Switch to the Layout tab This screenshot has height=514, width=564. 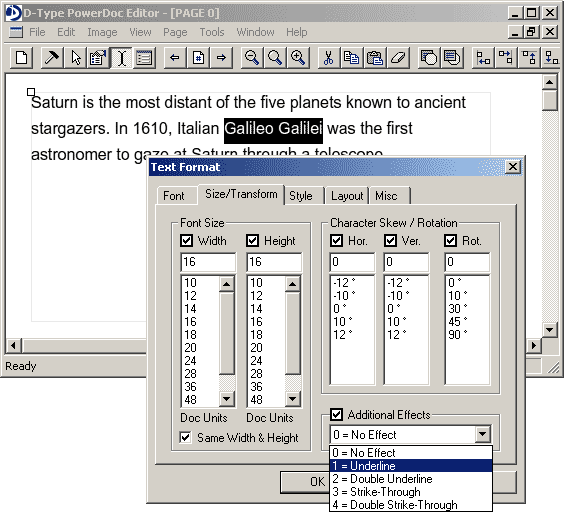coord(347,196)
